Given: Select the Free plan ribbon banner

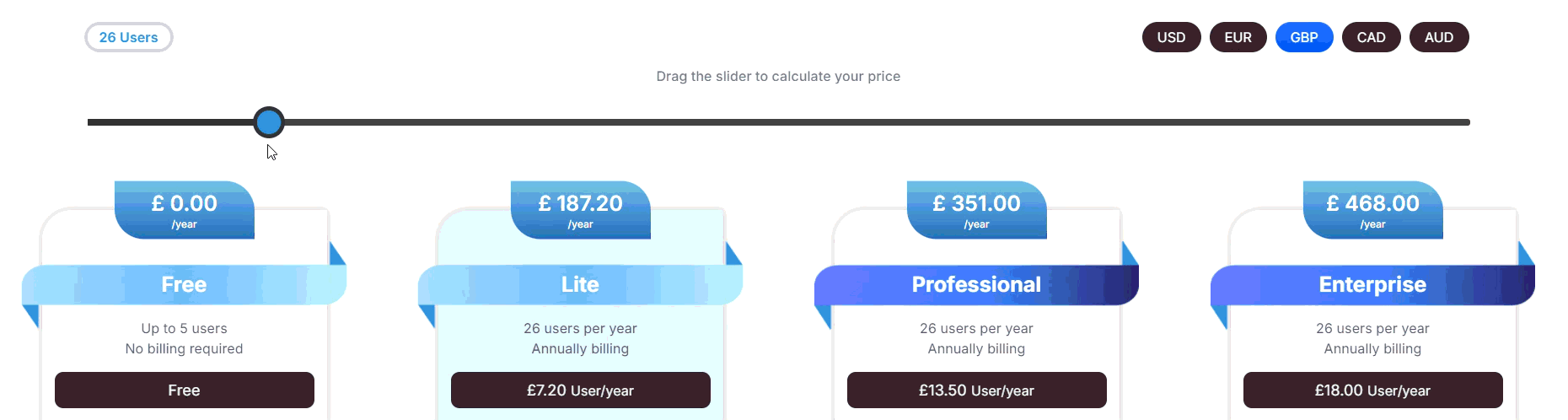Looking at the screenshot, I should click(x=184, y=285).
